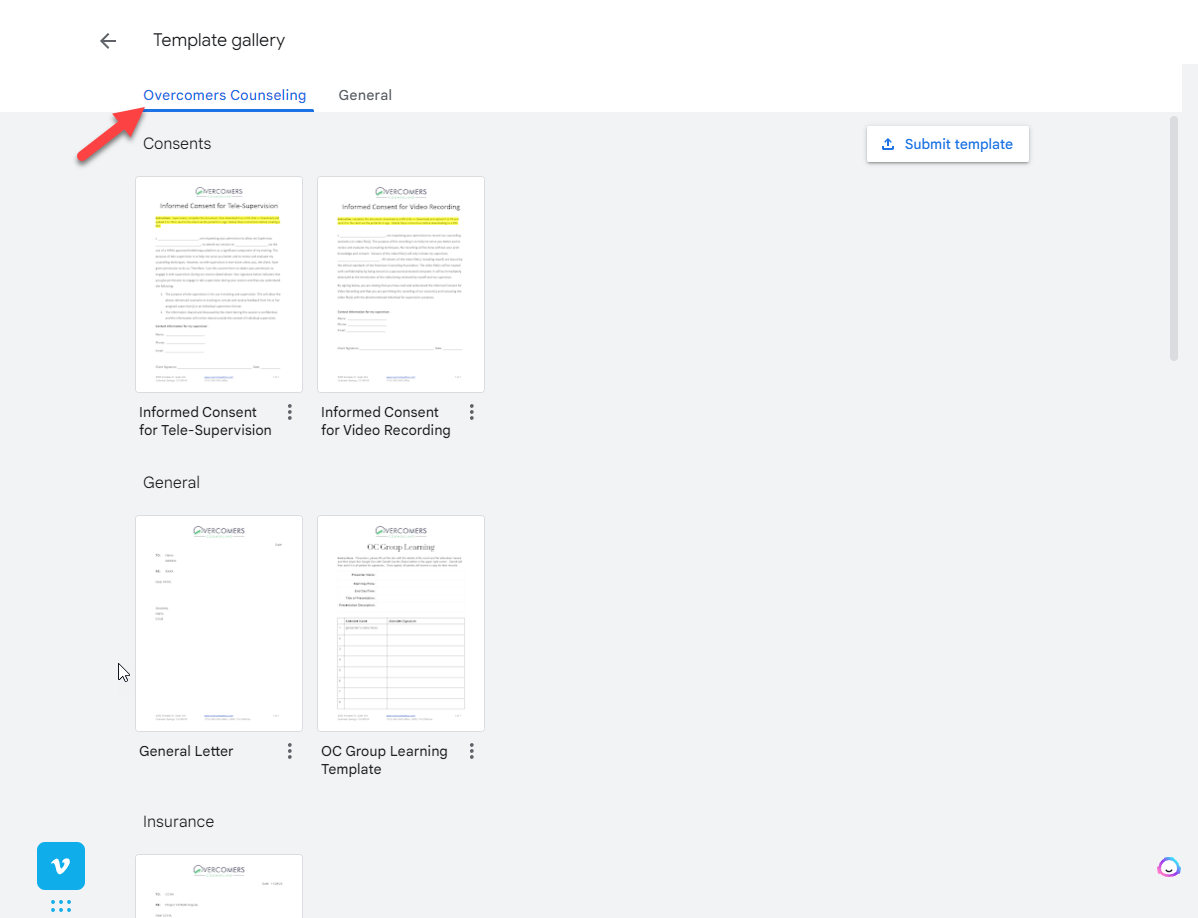Open more options for Video Recording consent template
The image size is (1198, 918).
pos(471,412)
